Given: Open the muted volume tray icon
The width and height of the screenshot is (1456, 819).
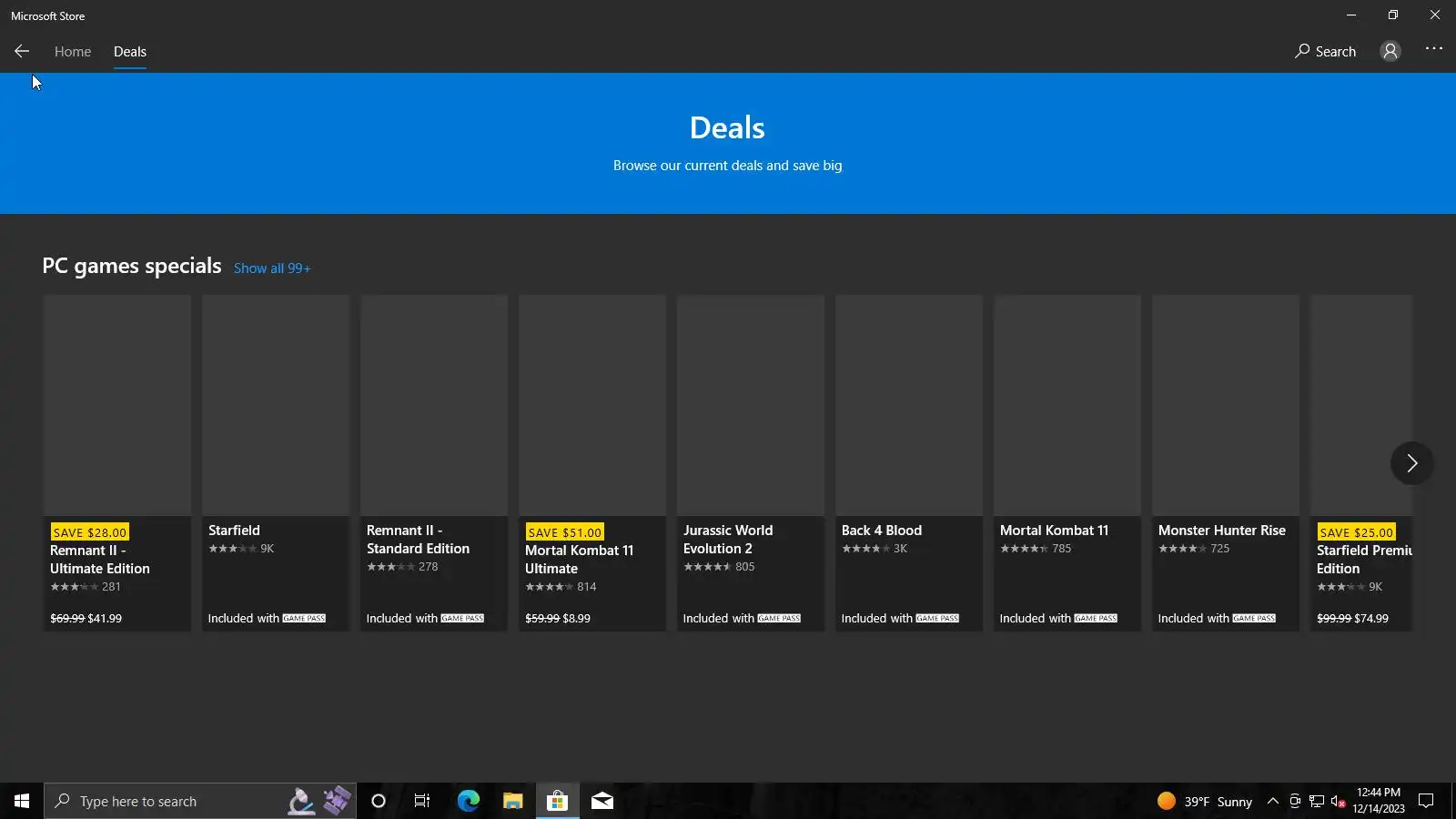Looking at the screenshot, I should (x=1338, y=801).
